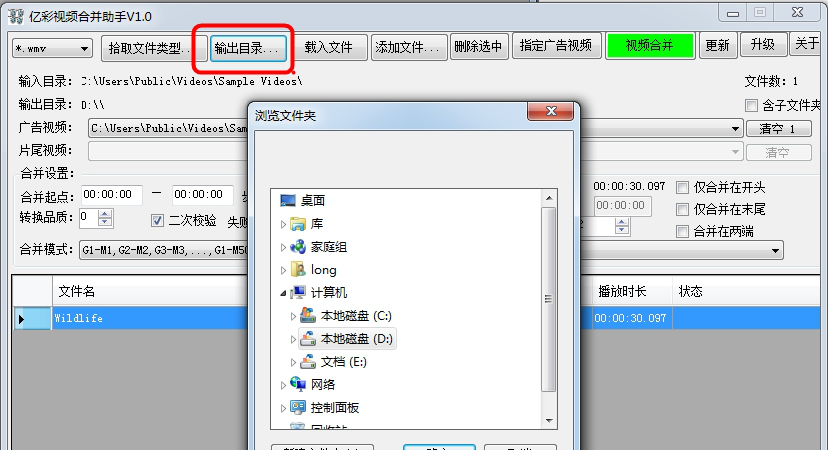Select the Homegroup (家庭组) icon
Screen dimensions: 828x468
click(x=298, y=247)
